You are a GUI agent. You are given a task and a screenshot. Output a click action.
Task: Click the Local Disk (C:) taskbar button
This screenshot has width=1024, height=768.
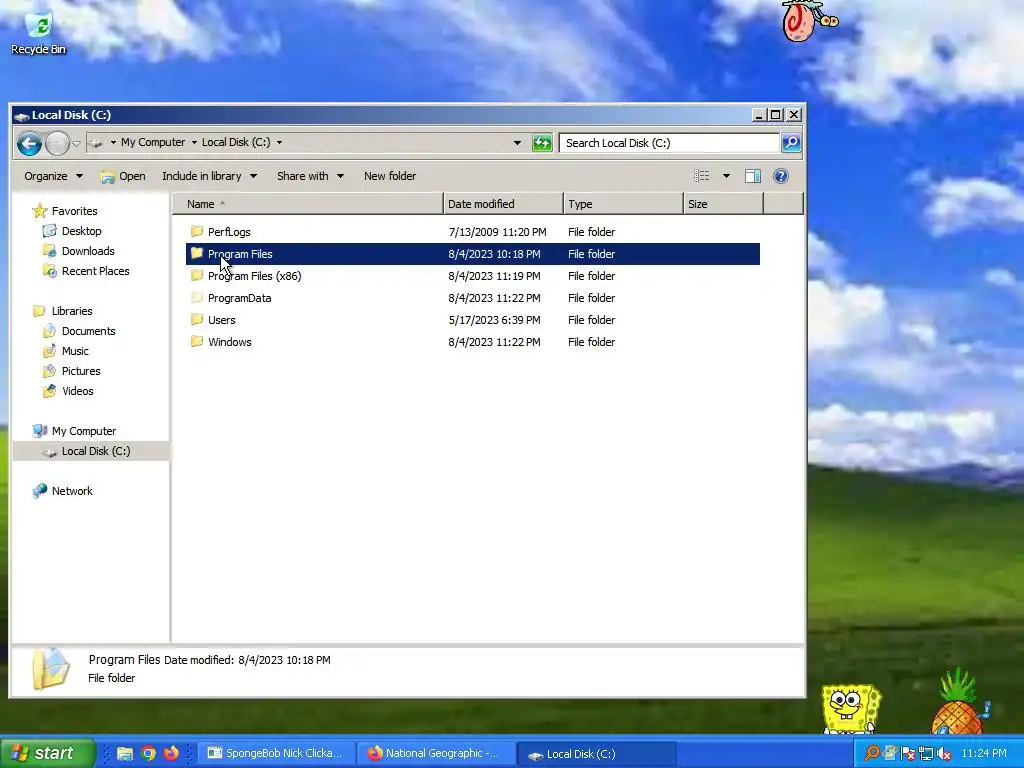pos(596,754)
